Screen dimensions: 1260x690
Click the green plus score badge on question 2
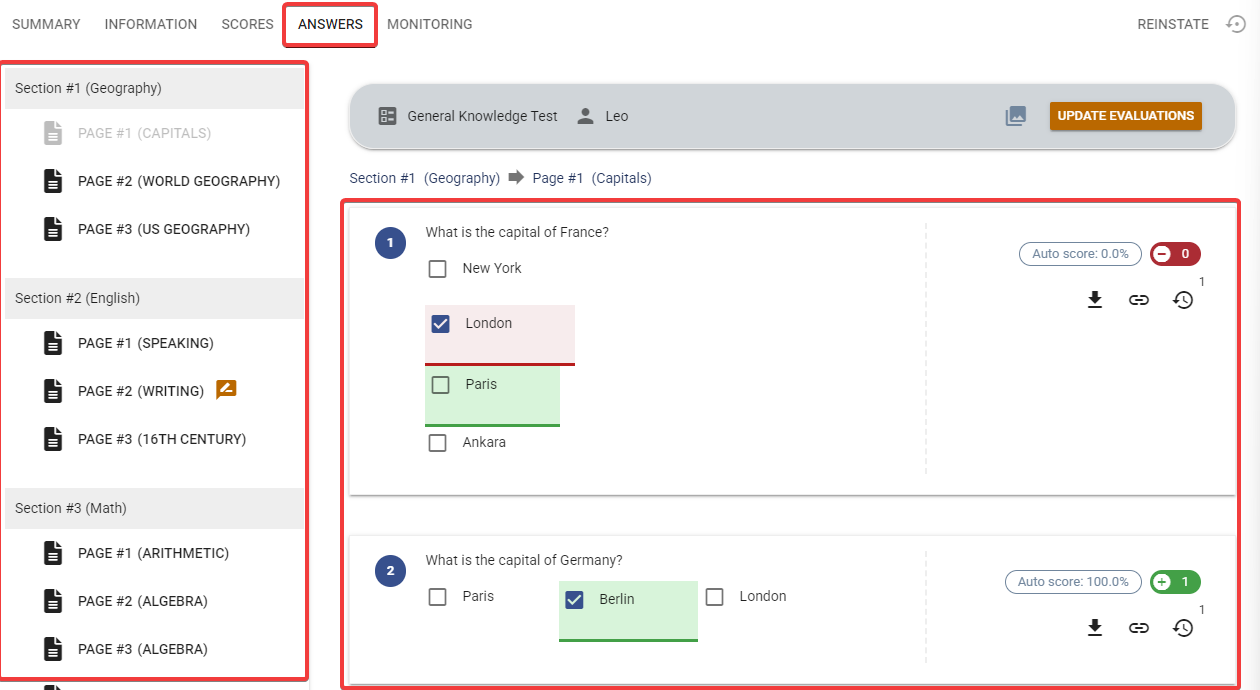[1175, 582]
